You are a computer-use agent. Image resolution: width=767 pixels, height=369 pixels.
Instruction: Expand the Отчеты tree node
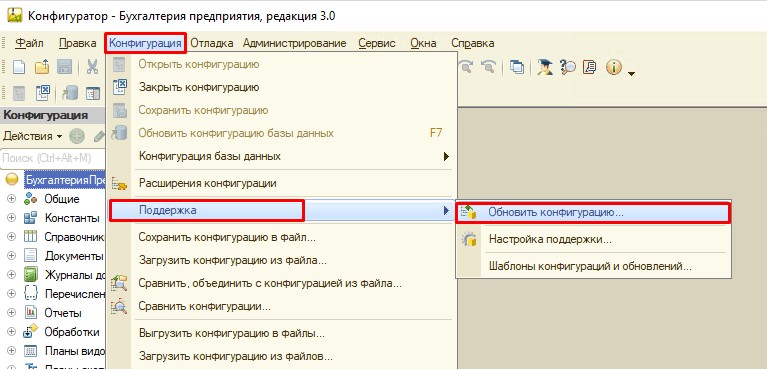(12, 313)
